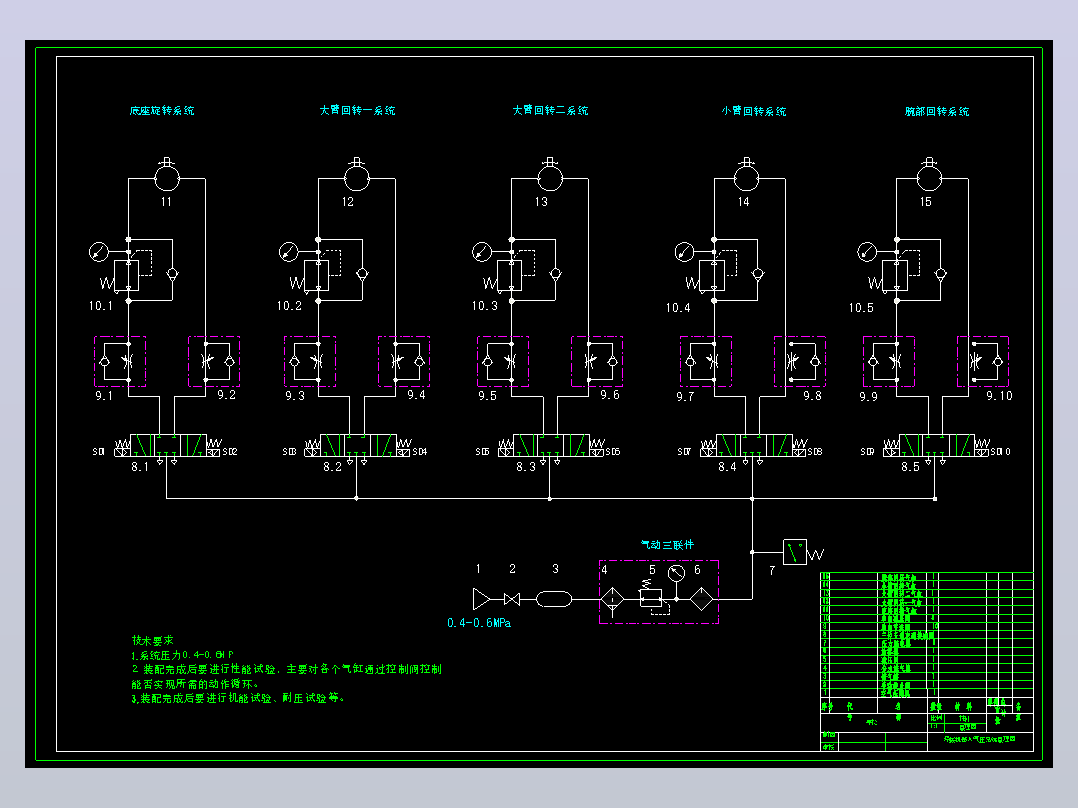Click the rotary motor symbol numbered 15
The width and height of the screenshot is (1078, 808).
929,177
